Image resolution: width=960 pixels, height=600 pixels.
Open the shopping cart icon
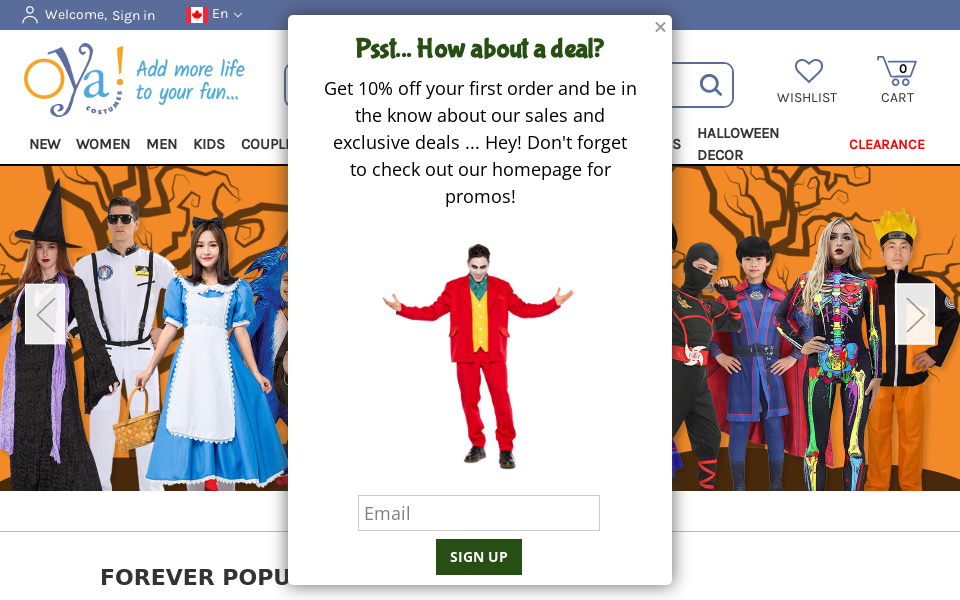click(897, 71)
